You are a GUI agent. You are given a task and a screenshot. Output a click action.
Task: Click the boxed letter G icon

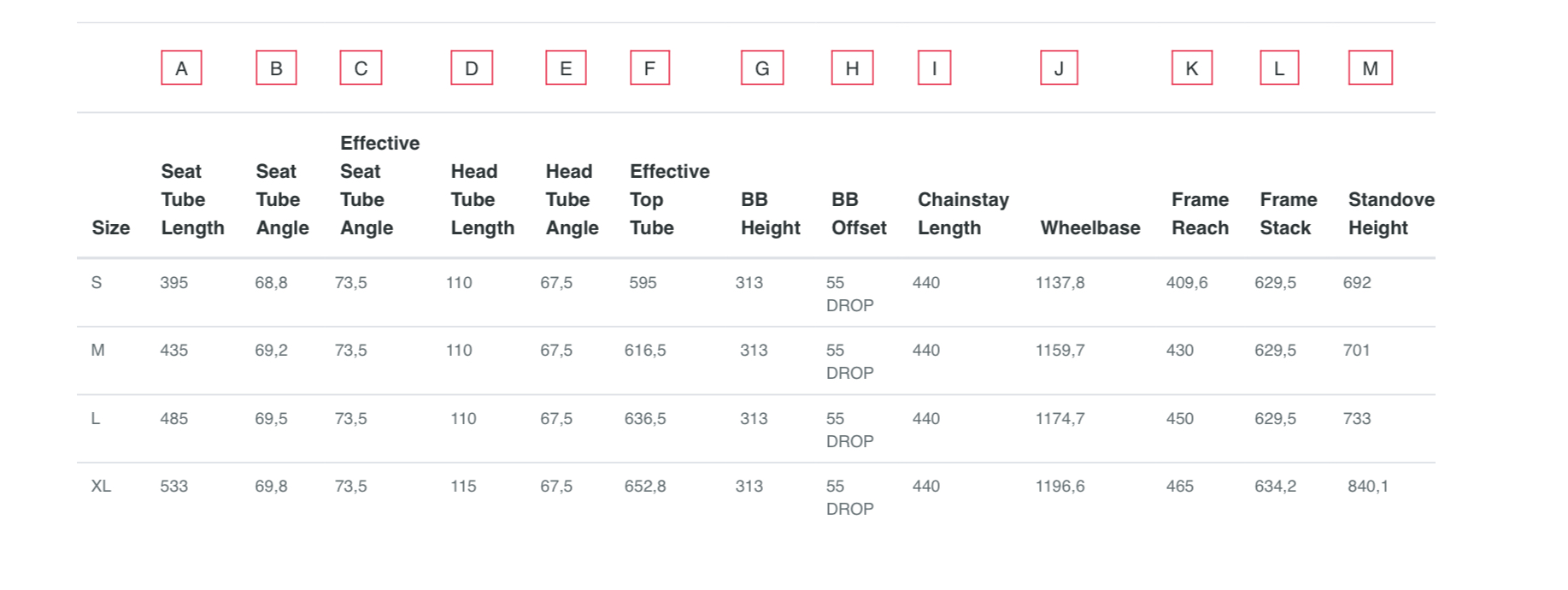762,68
